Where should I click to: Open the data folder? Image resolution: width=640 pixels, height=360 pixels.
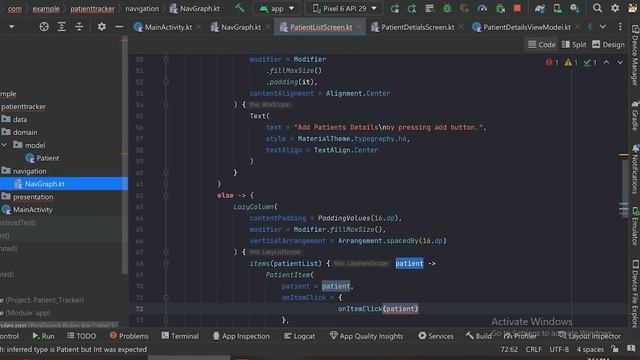(15, 119)
